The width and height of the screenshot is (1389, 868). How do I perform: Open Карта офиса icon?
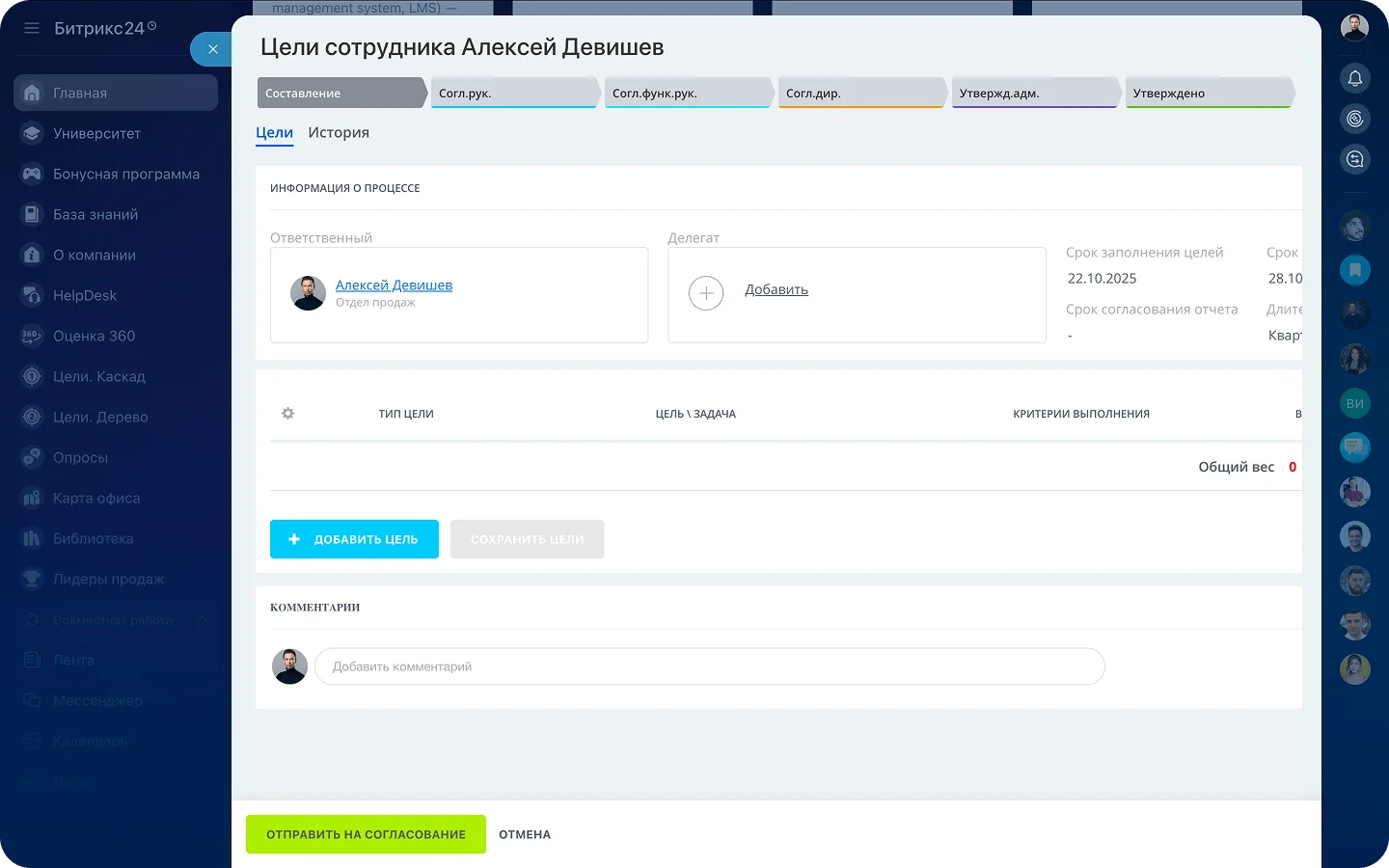(32, 498)
